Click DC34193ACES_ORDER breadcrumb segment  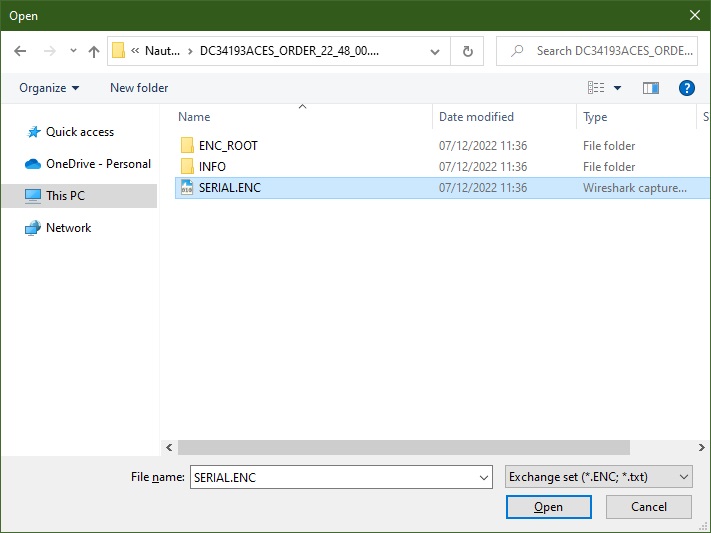(289, 51)
